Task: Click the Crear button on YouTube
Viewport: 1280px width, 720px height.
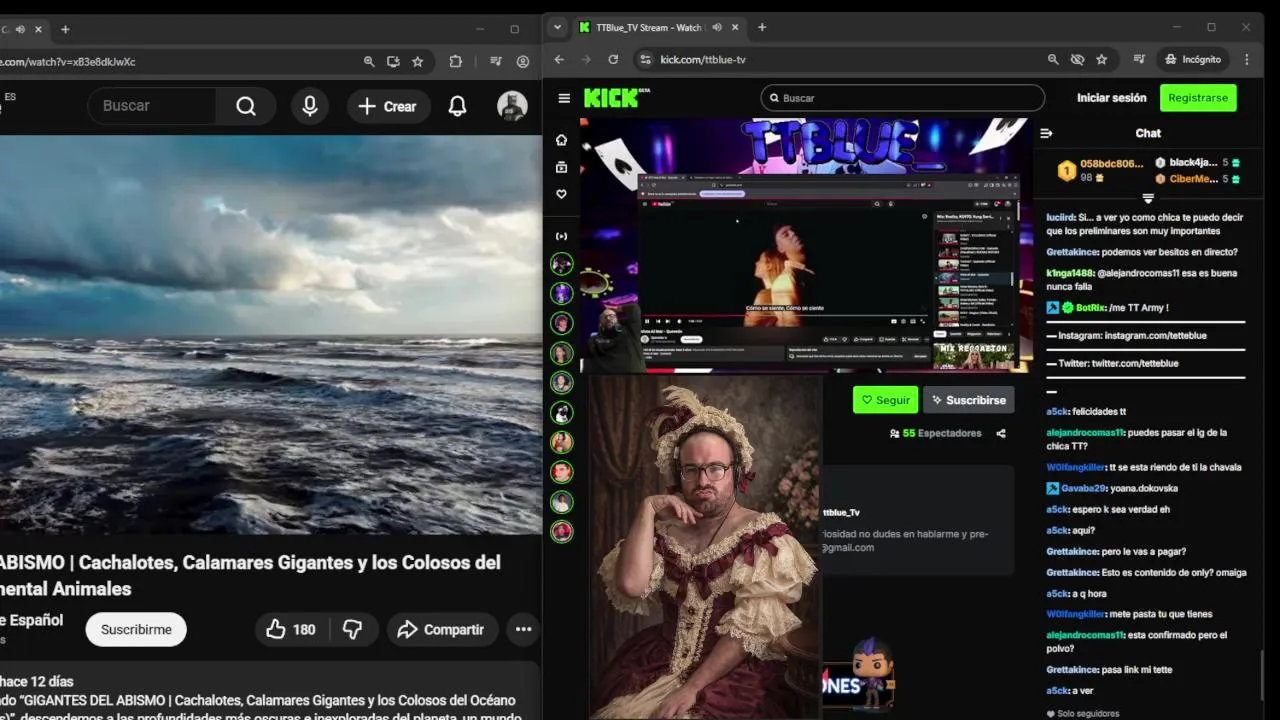Action: pos(388,106)
